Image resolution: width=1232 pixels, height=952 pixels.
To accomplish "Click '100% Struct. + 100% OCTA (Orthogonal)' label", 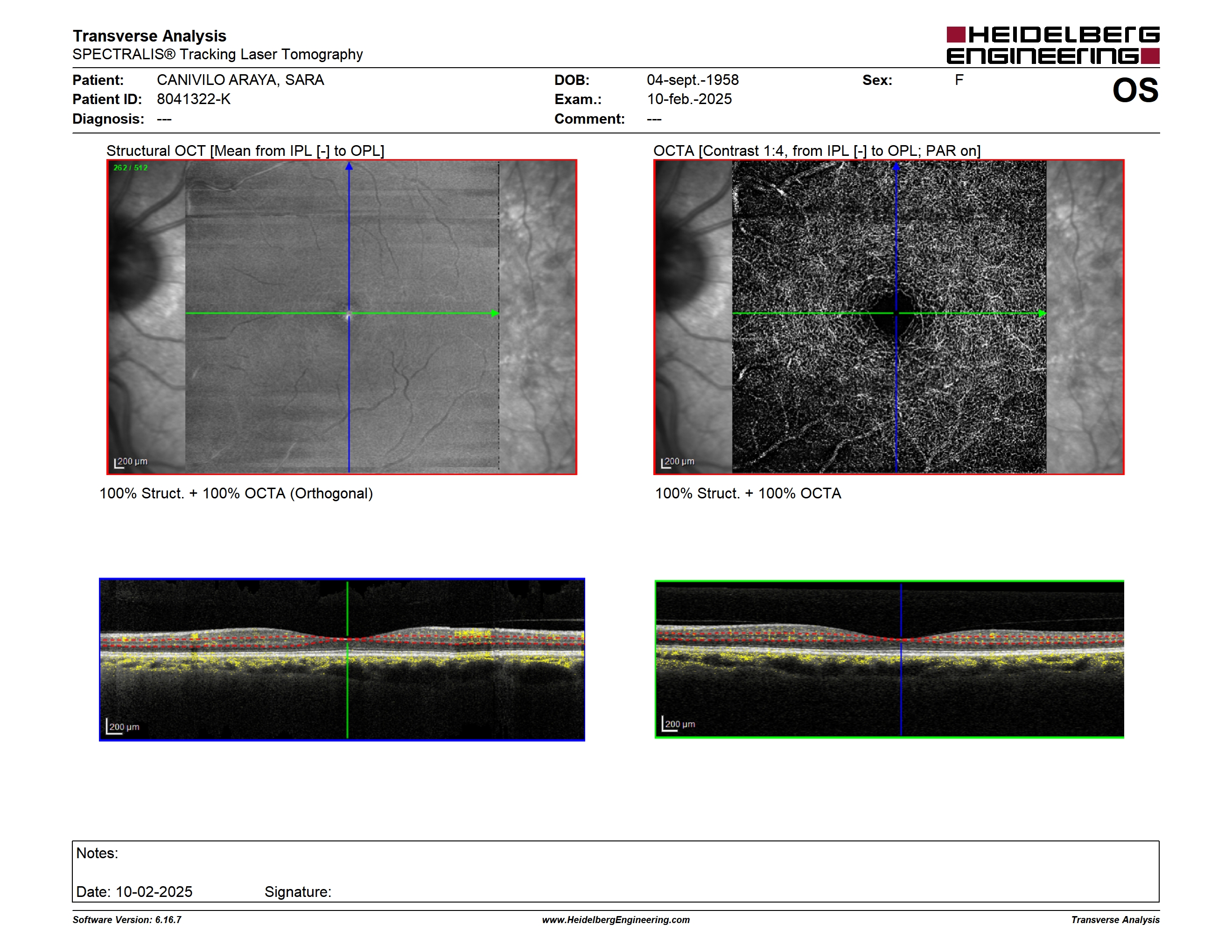I will [x=236, y=493].
